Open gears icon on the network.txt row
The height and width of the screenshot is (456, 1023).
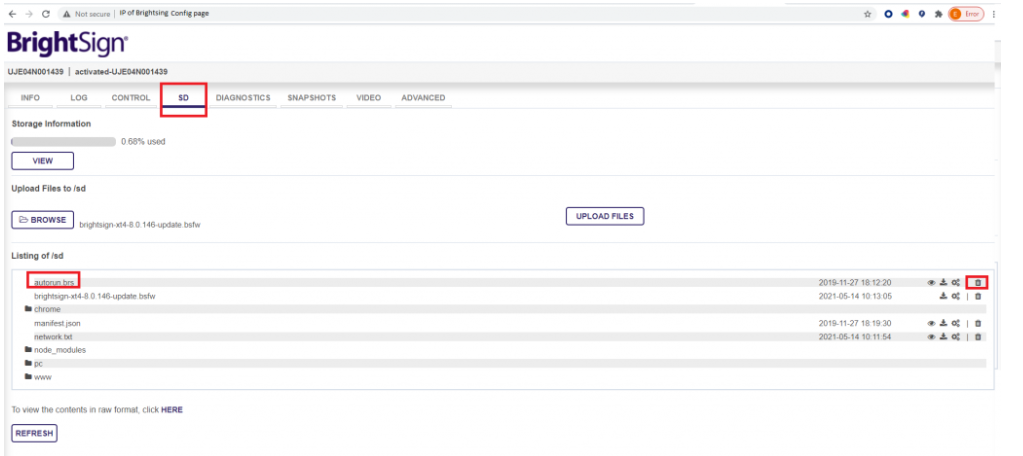tap(955, 337)
